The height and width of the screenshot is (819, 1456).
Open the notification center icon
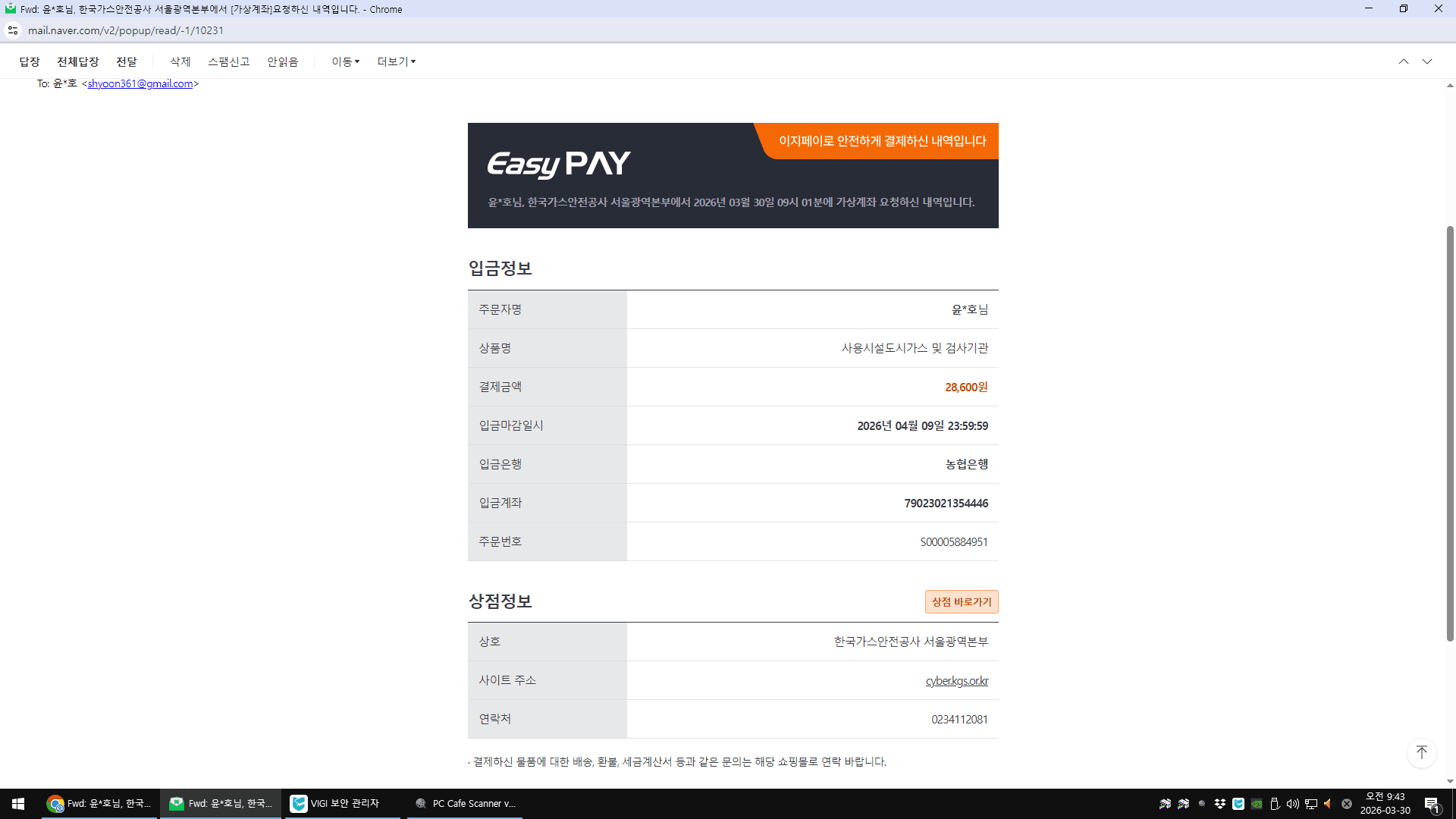(1432, 804)
